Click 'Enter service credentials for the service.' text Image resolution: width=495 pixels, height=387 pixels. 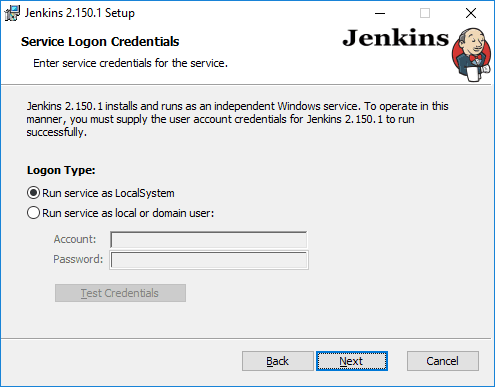[130, 63]
